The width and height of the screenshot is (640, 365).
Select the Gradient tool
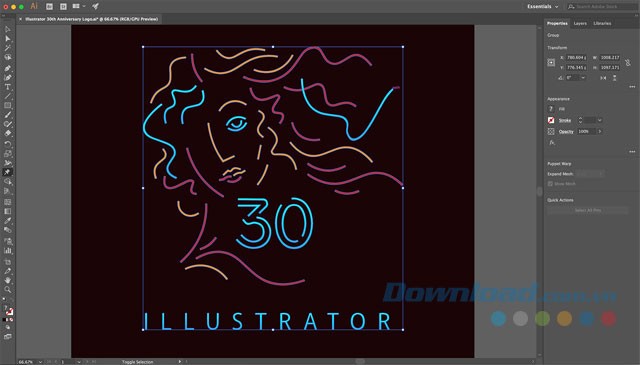[7, 211]
